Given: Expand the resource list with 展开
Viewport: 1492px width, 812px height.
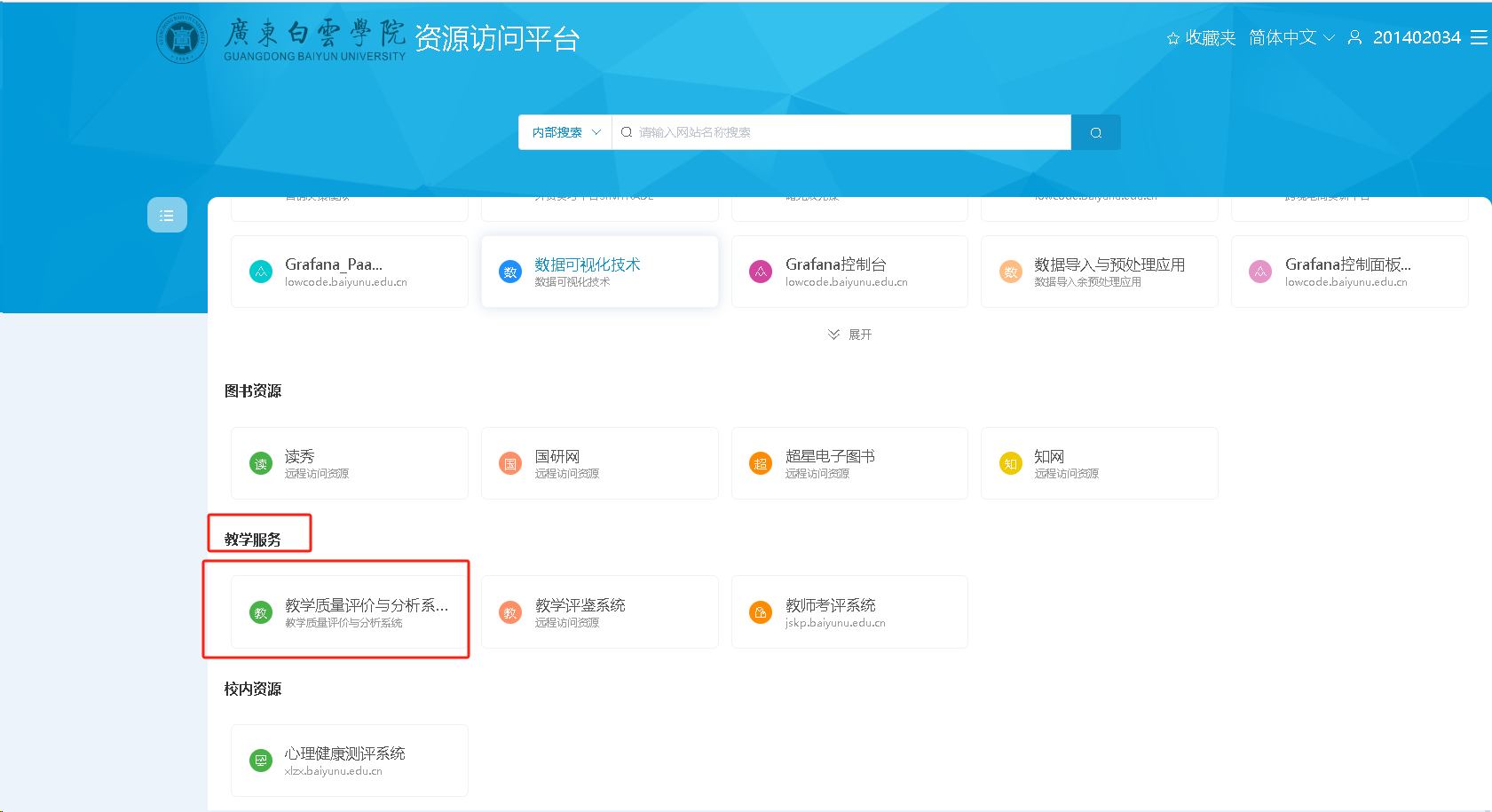Looking at the screenshot, I should tap(849, 335).
